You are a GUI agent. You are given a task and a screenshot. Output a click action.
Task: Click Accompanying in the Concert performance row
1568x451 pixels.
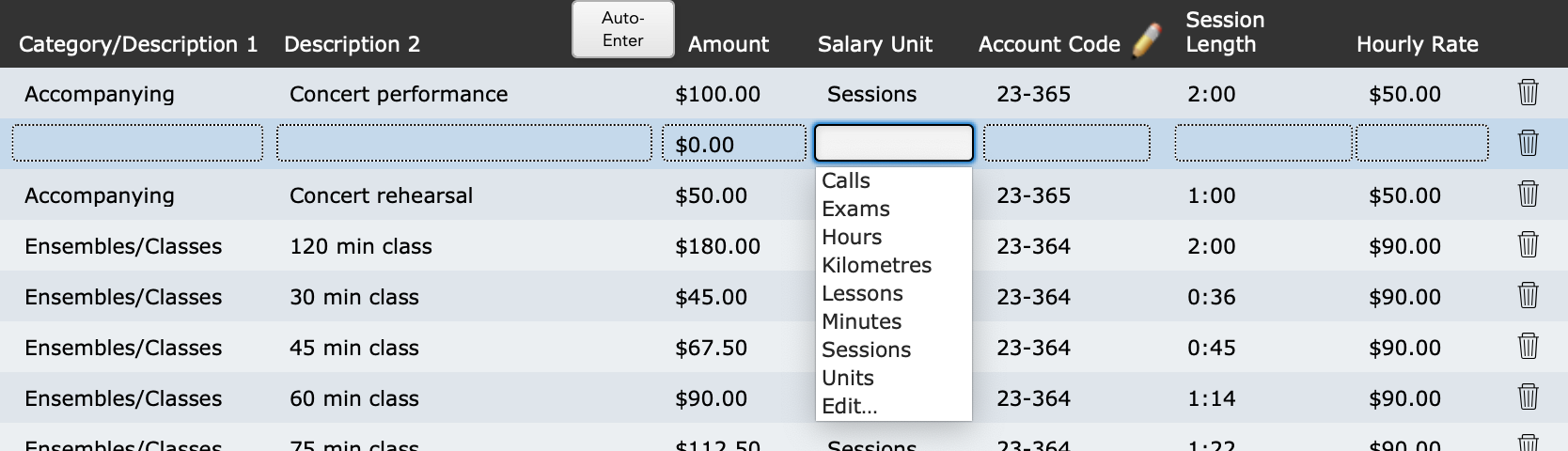tap(100, 94)
